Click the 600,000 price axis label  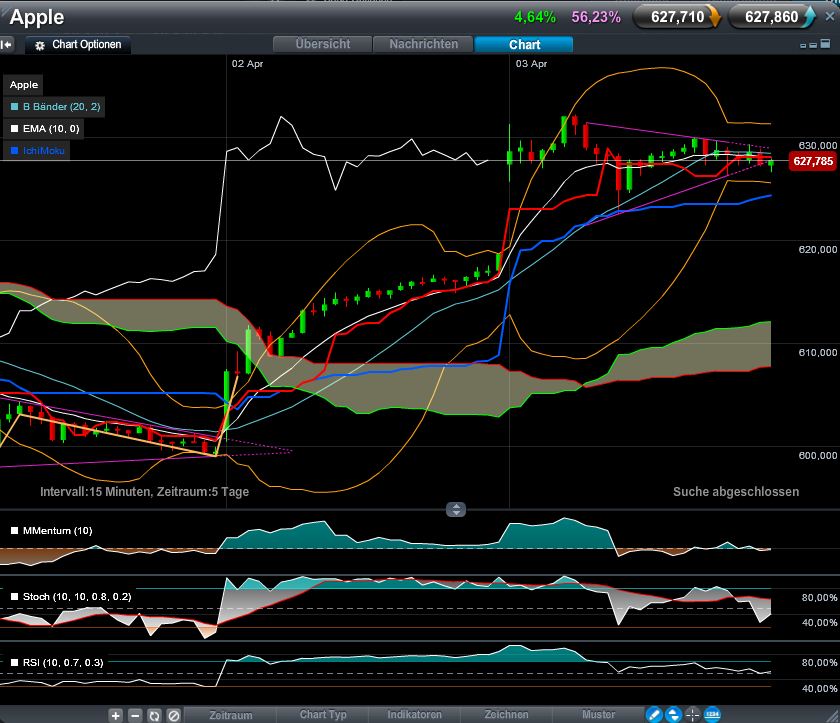[818, 456]
